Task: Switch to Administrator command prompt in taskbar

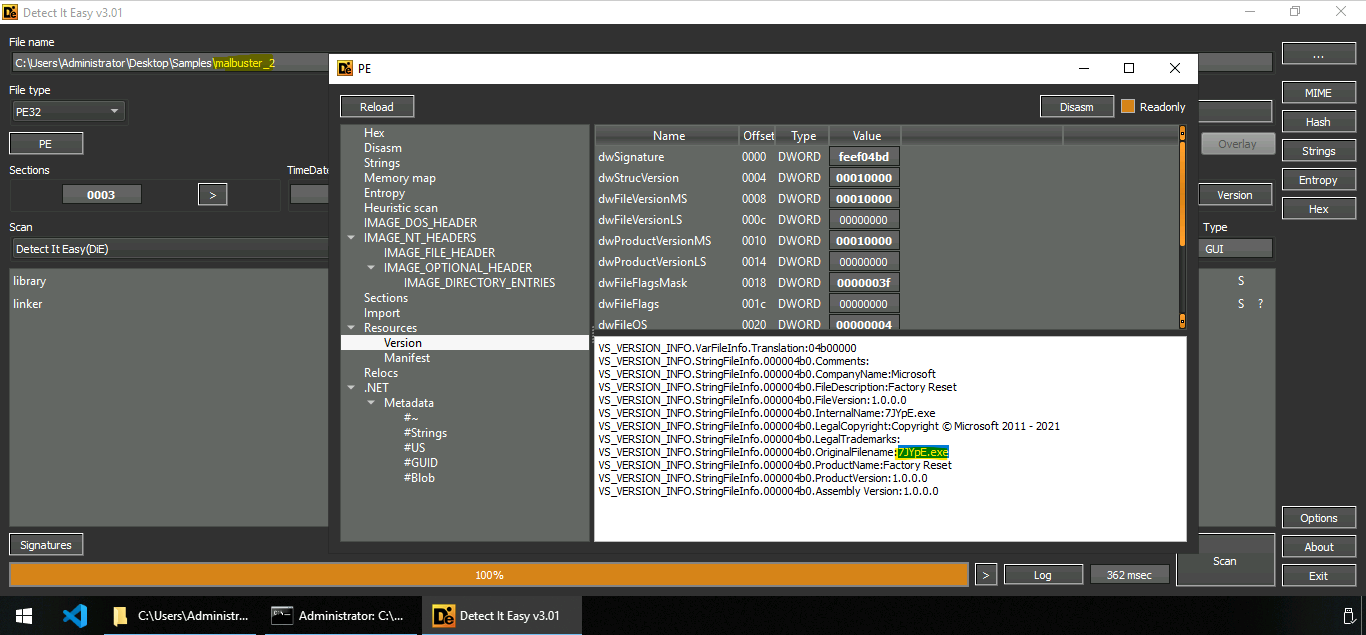Action: (342, 616)
